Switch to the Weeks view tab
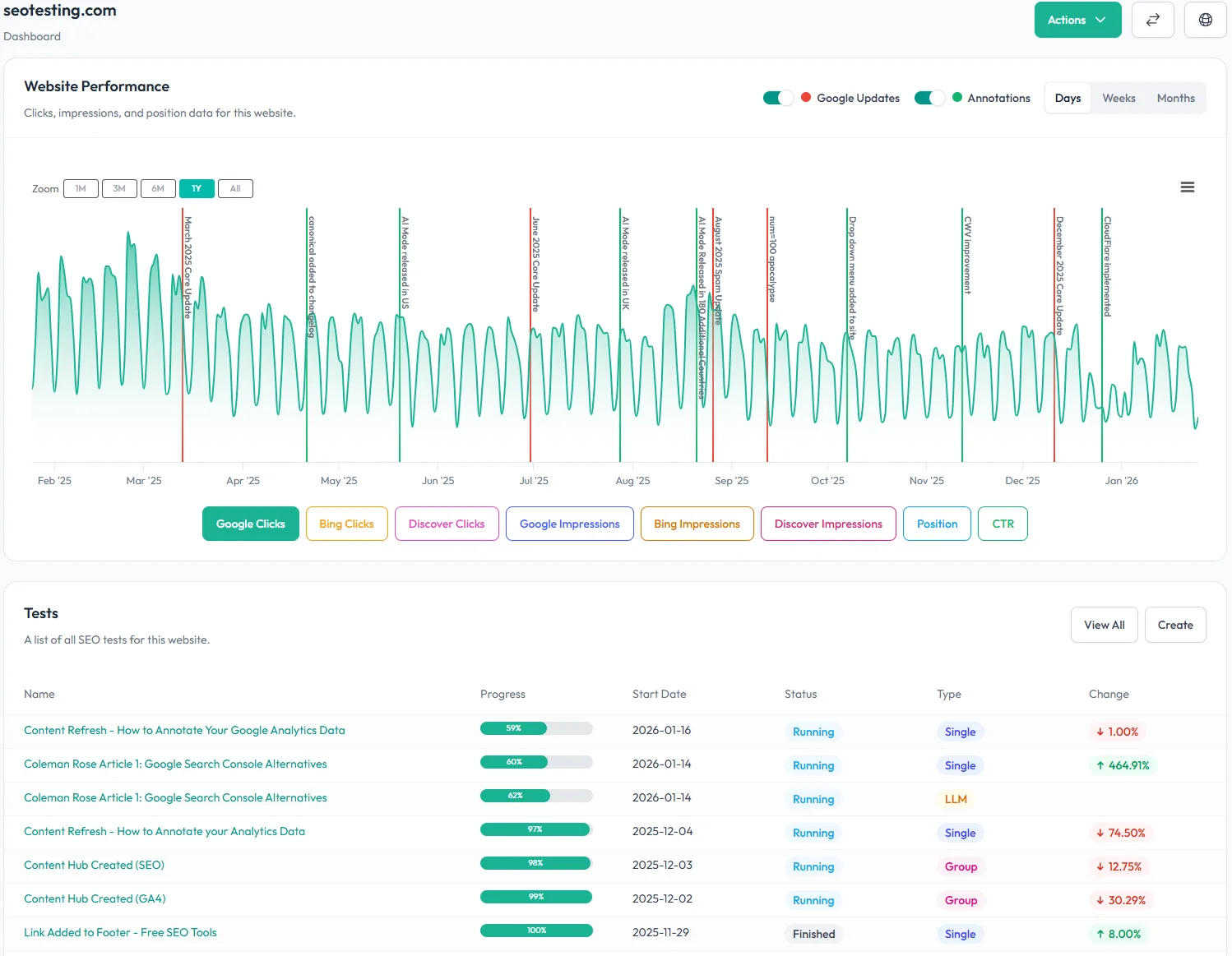Screen dimensions: 1232x956 click(x=1119, y=97)
